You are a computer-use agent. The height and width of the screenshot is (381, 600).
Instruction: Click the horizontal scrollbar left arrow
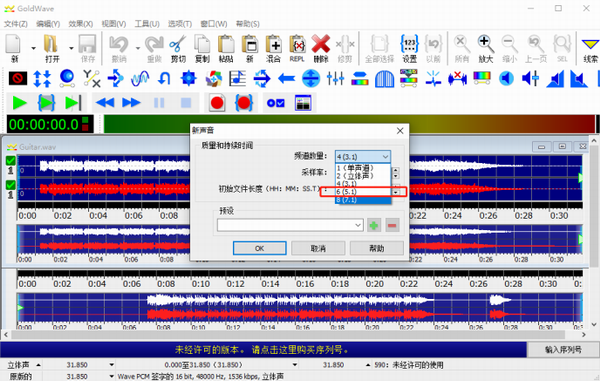pos(5,335)
